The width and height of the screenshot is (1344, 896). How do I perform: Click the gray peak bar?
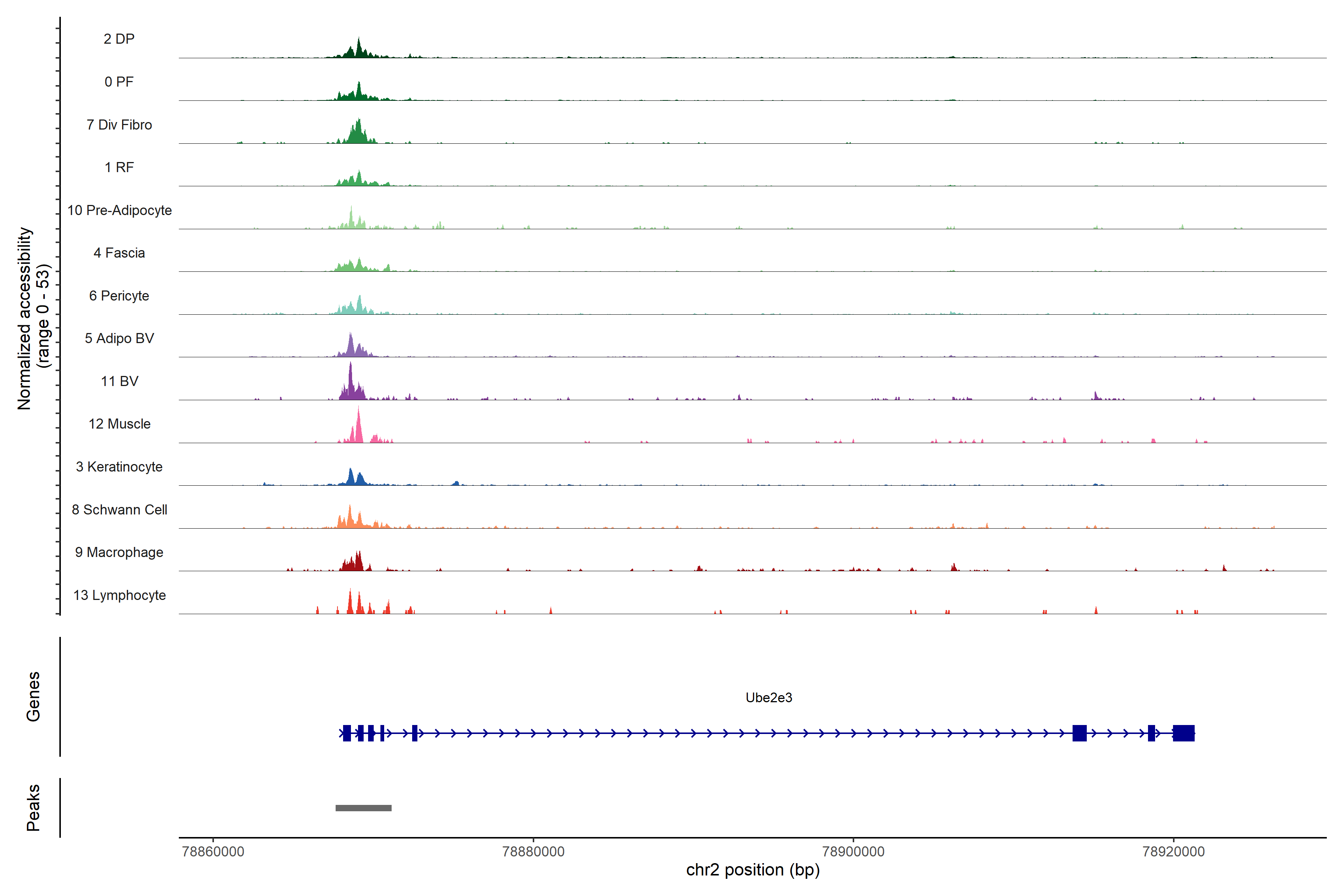pyautogui.click(x=363, y=808)
